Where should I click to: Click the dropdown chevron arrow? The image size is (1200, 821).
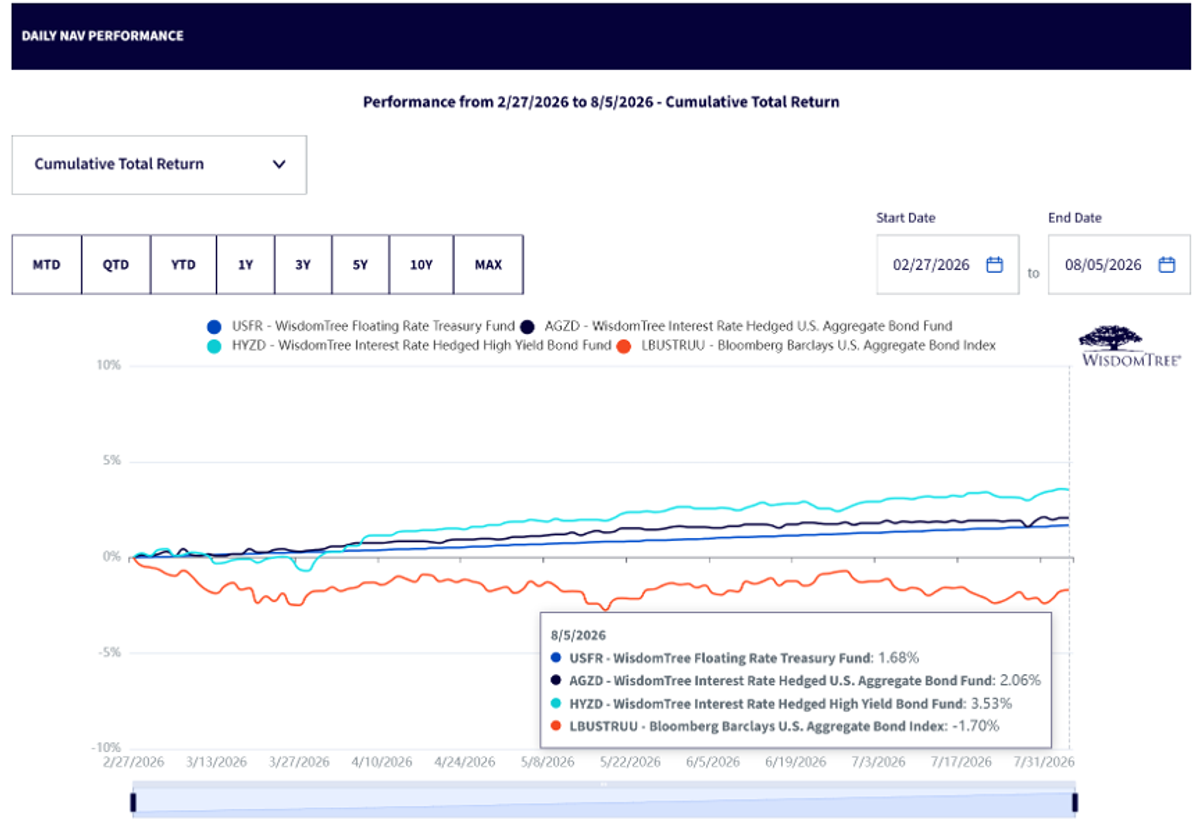click(x=279, y=165)
